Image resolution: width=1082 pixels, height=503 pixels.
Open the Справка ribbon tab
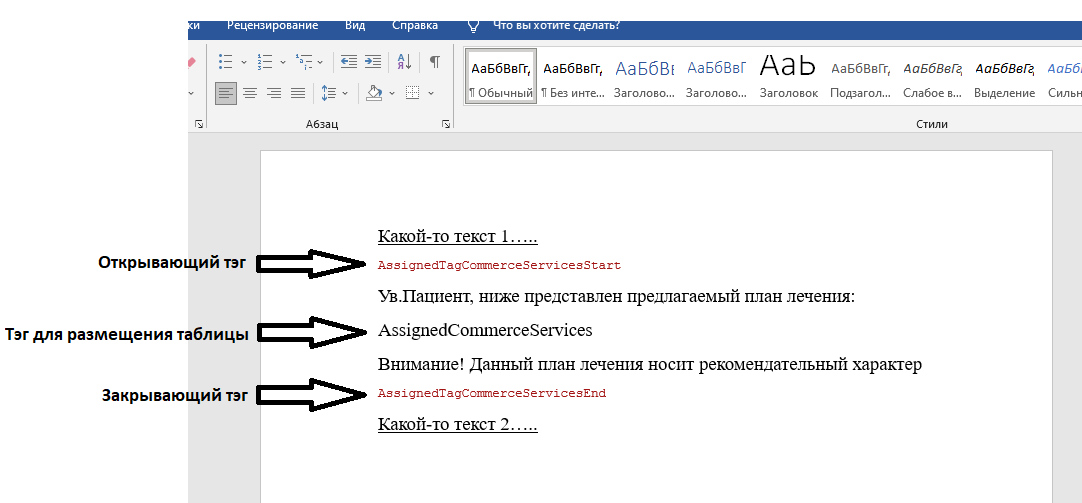pyautogui.click(x=415, y=26)
